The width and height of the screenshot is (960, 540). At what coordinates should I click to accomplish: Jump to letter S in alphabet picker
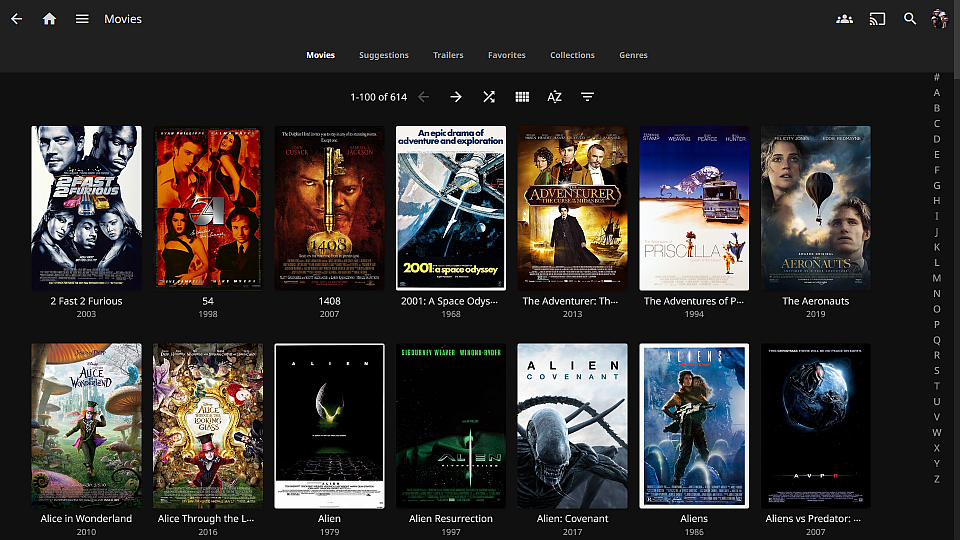(937, 371)
